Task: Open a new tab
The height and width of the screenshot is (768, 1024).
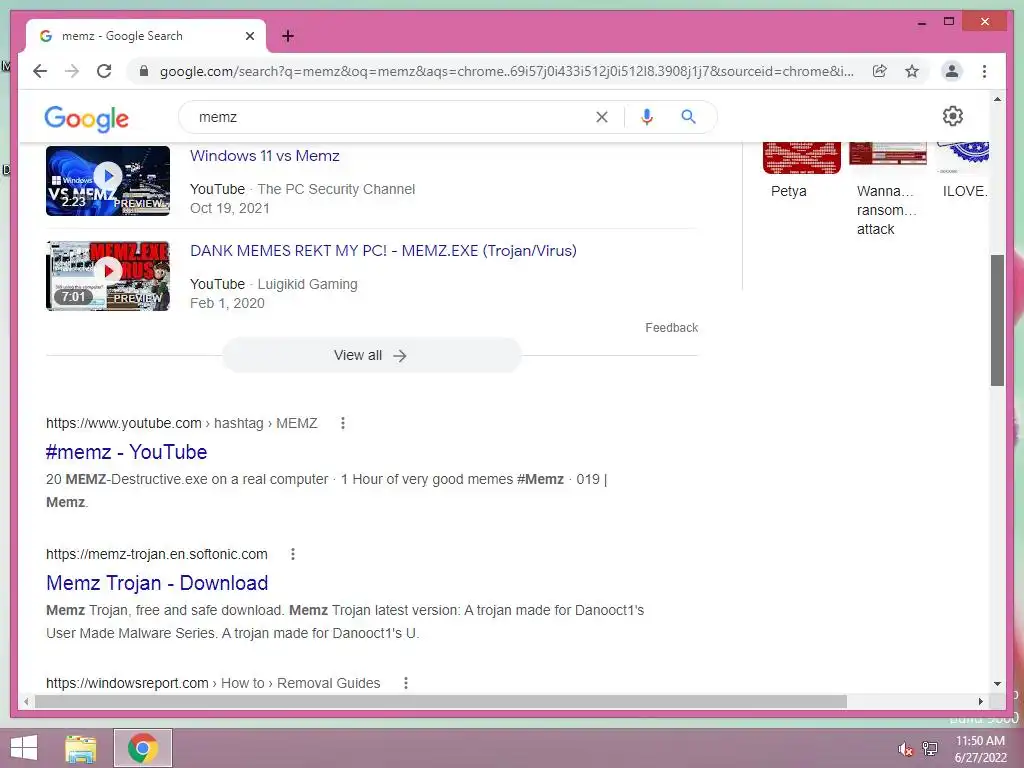Action: tap(288, 36)
